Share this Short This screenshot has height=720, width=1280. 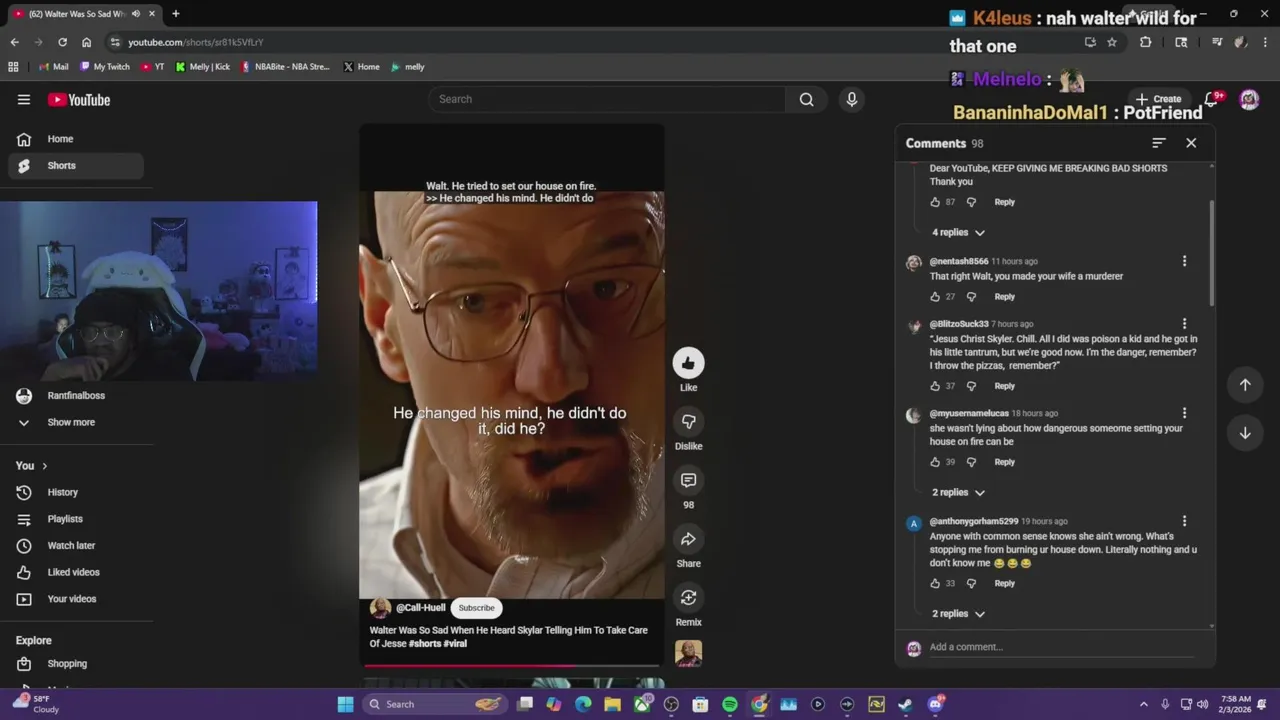[688, 540]
